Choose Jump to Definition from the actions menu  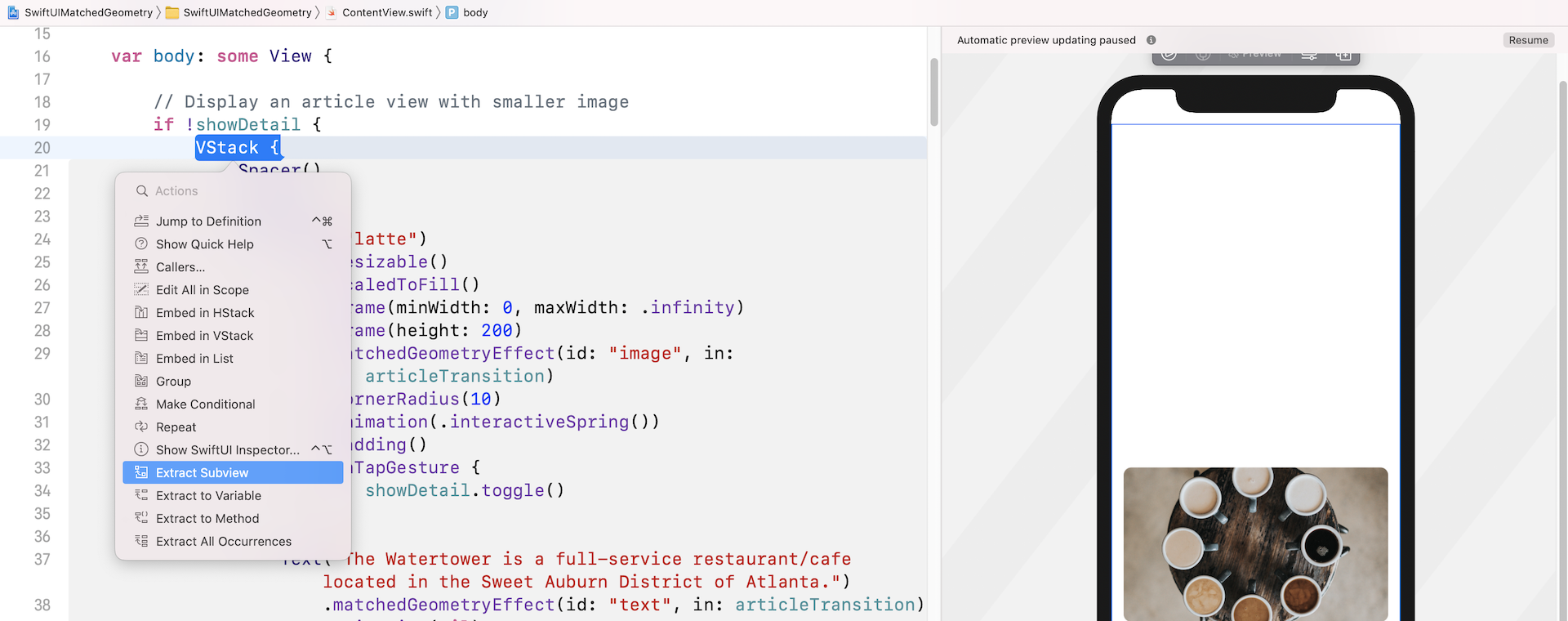click(233, 221)
